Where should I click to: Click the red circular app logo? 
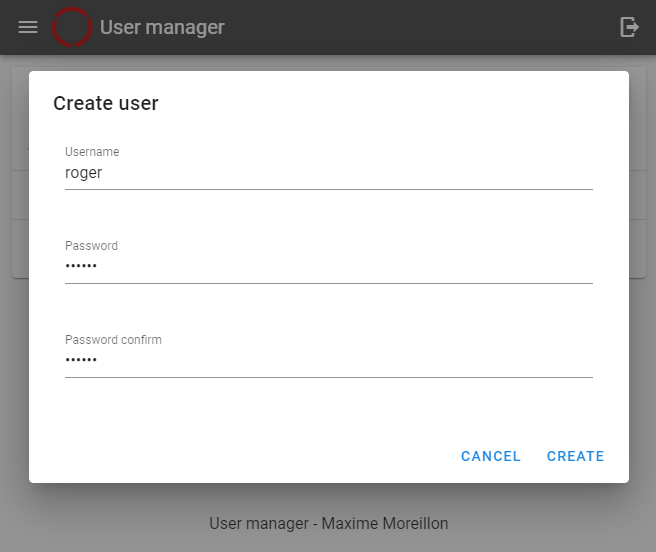coord(72,27)
